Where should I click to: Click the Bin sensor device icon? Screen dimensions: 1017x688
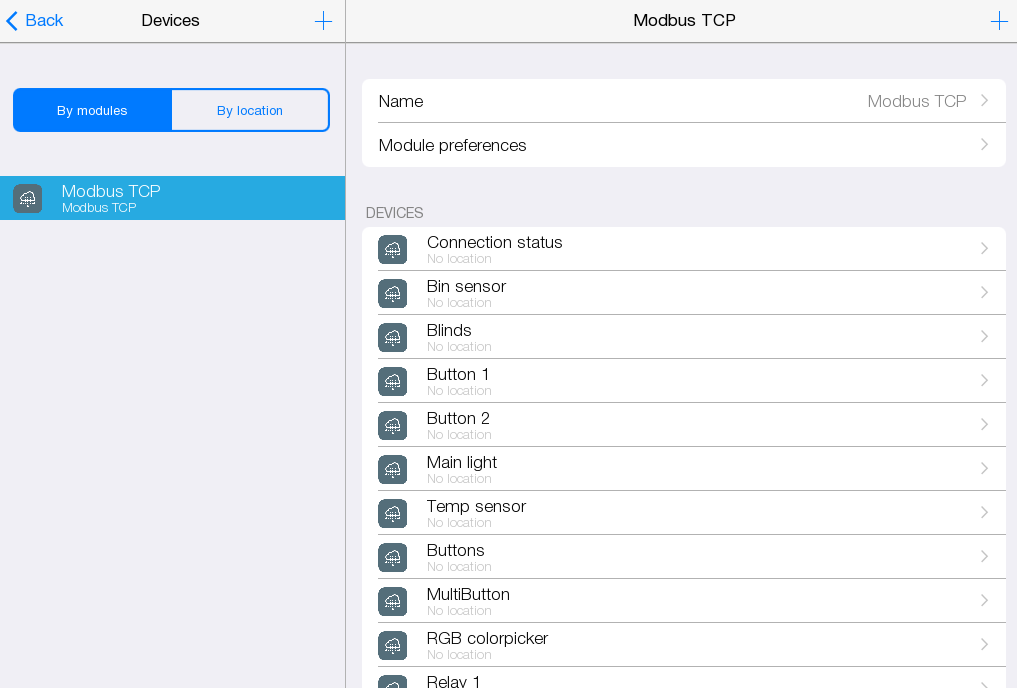(393, 293)
